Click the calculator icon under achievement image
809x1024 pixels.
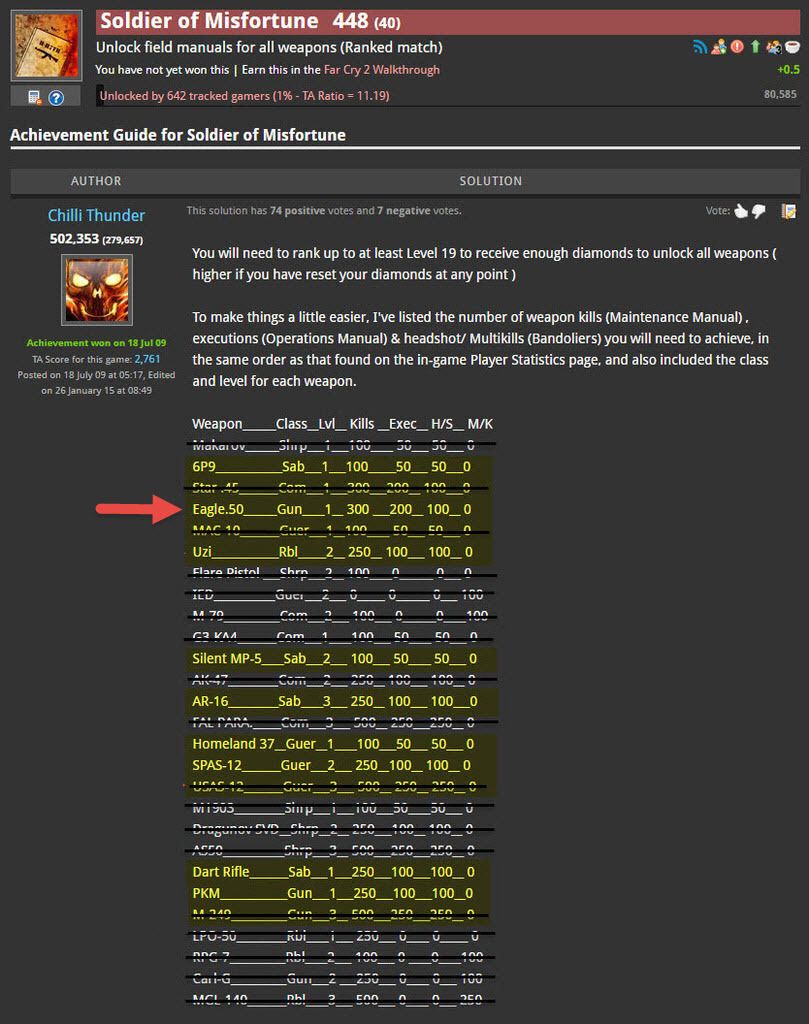[x=35, y=97]
